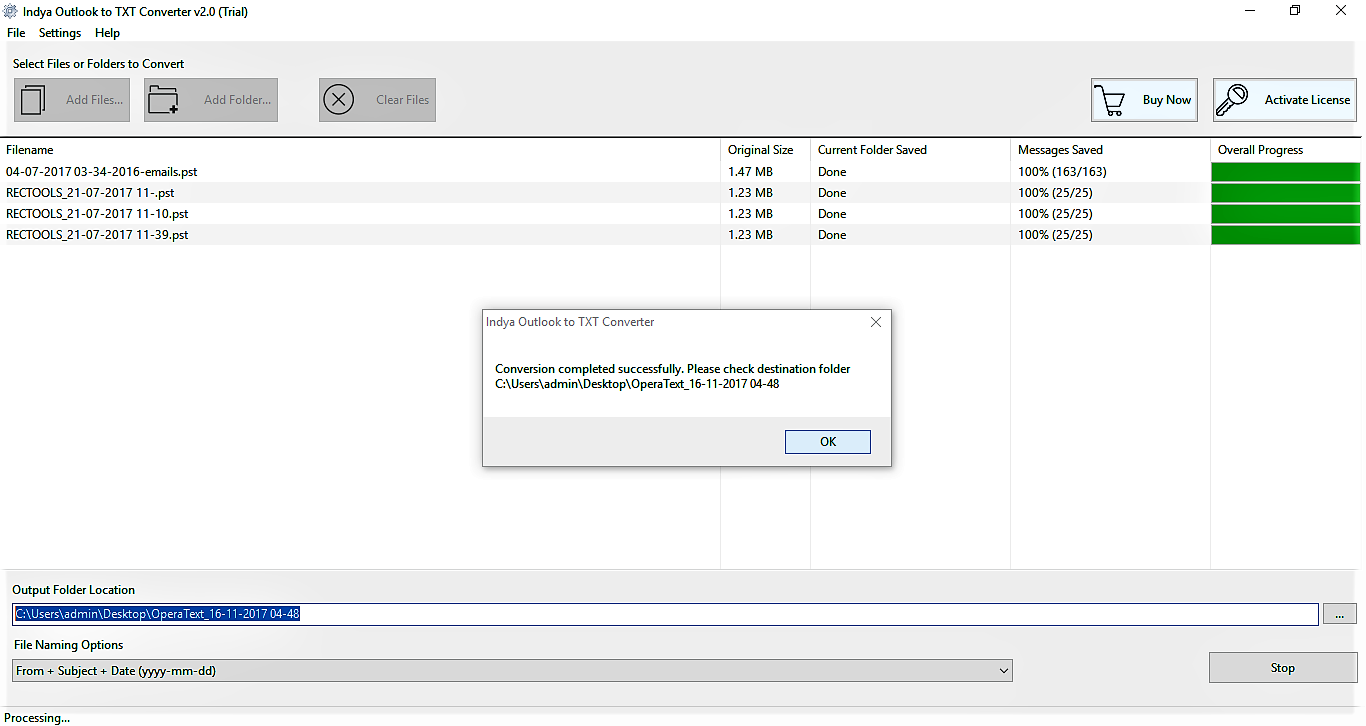Click the Add Files document icon
The height and width of the screenshot is (726, 1366).
pyautogui.click(x=33, y=100)
